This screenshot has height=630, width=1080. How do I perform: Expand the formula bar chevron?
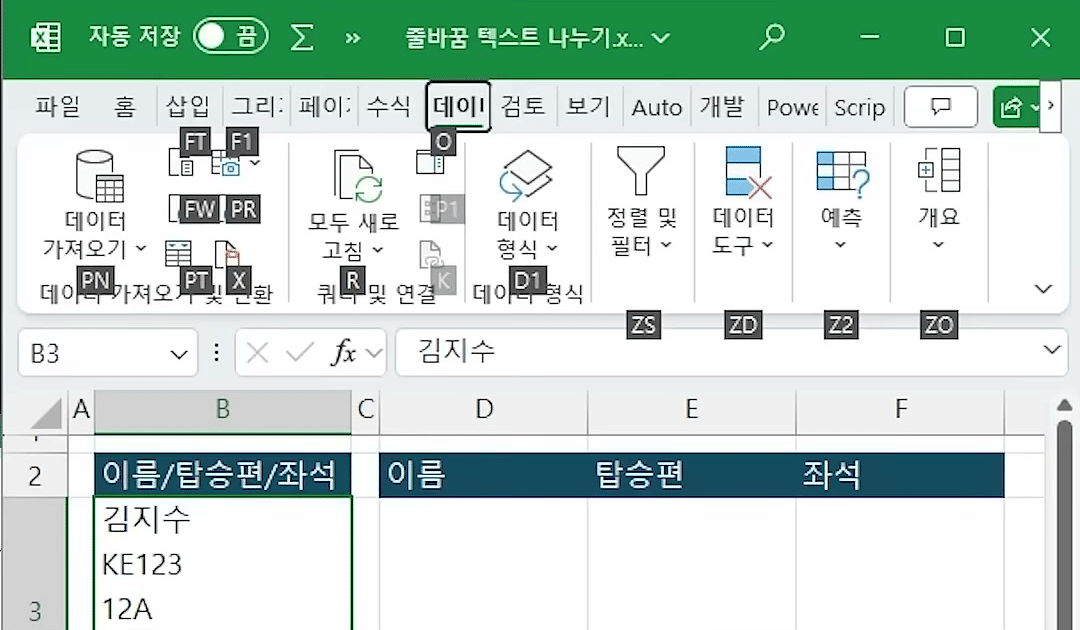coord(1052,350)
